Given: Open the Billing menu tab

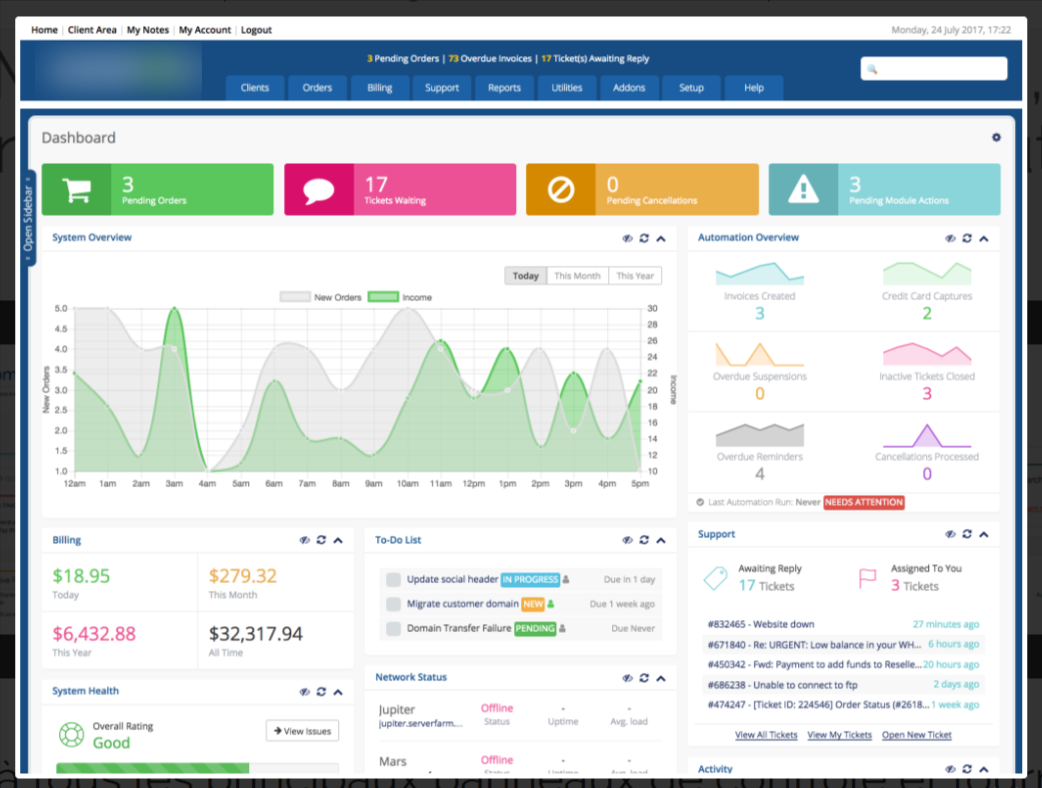Looking at the screenshot, I should (379, 88).
